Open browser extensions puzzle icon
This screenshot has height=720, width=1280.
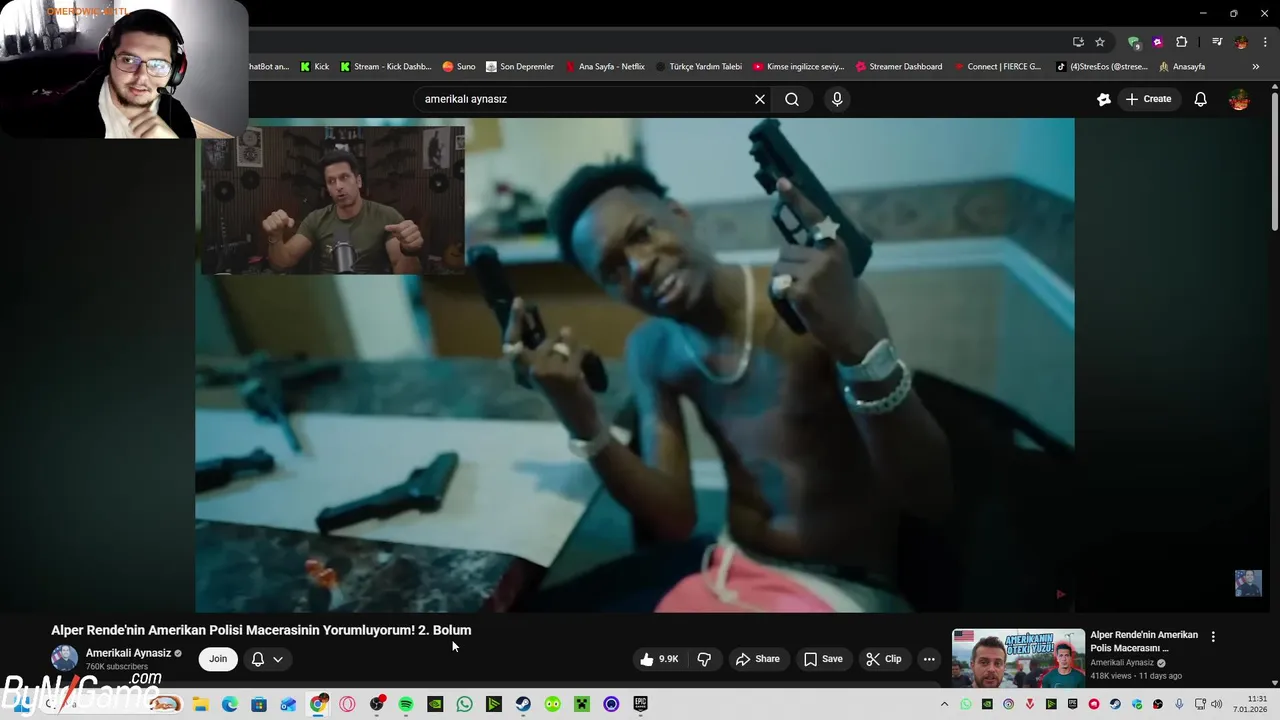point(1182,42)
